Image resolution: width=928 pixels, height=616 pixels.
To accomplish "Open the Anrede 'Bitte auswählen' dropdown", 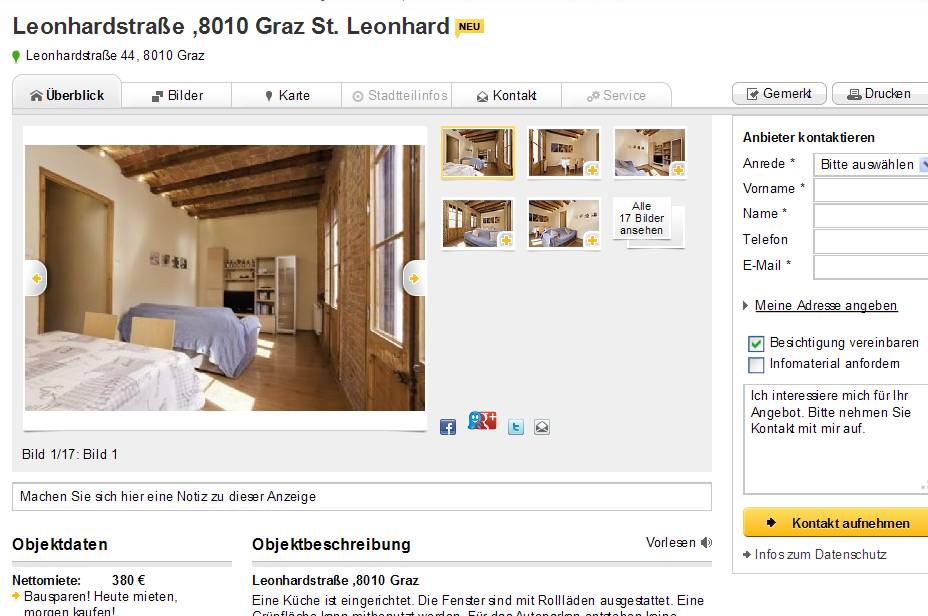I will 871,165.
